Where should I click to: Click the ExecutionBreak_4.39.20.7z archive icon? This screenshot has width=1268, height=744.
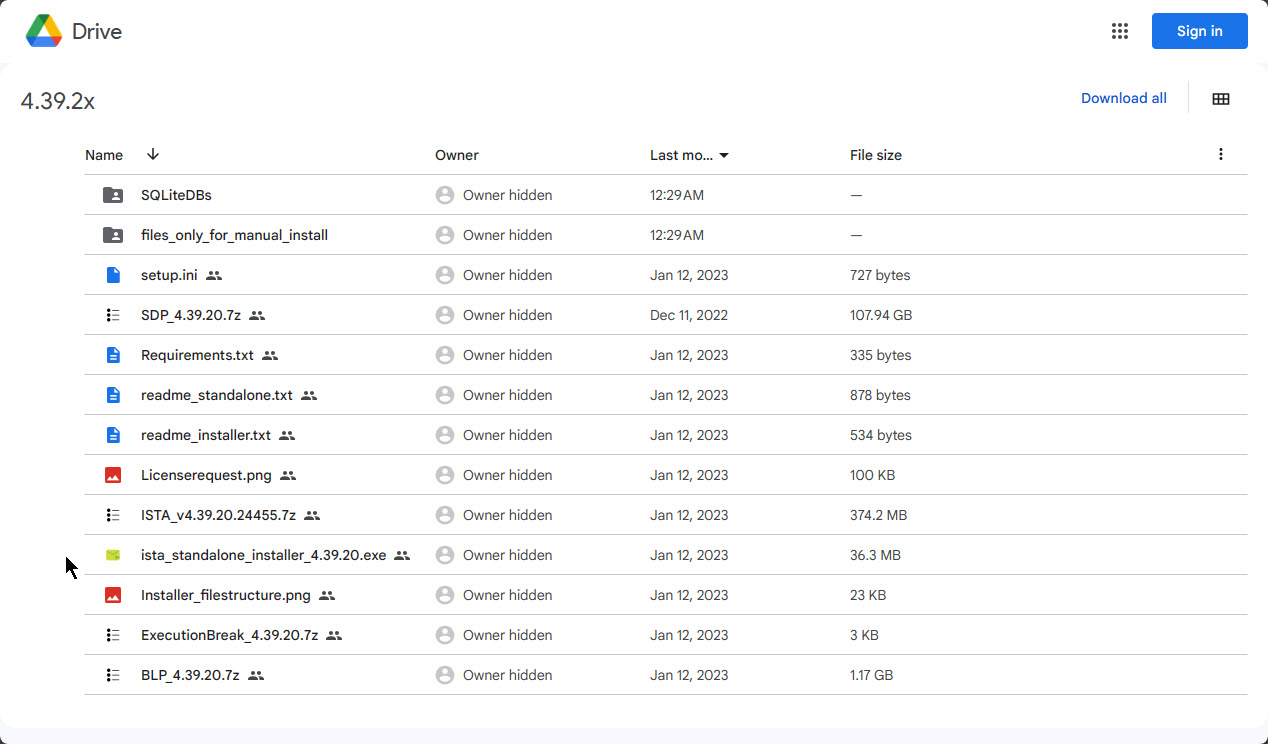pyautogui.click(x=113, y=635)
